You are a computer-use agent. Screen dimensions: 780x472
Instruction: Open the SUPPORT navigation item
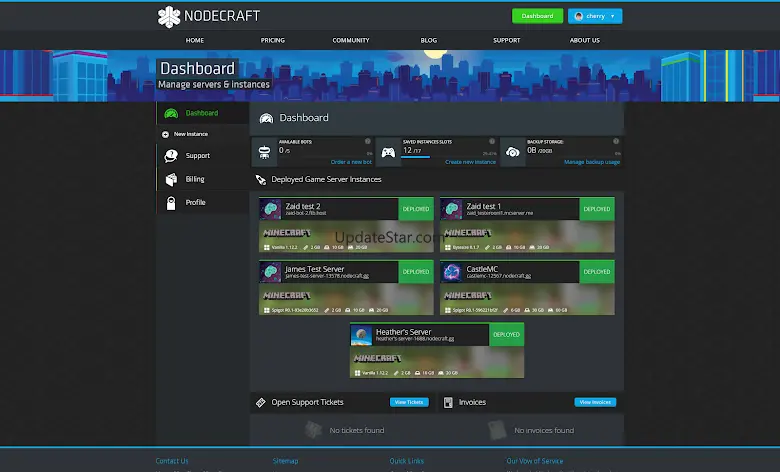(x=506, y=40)
